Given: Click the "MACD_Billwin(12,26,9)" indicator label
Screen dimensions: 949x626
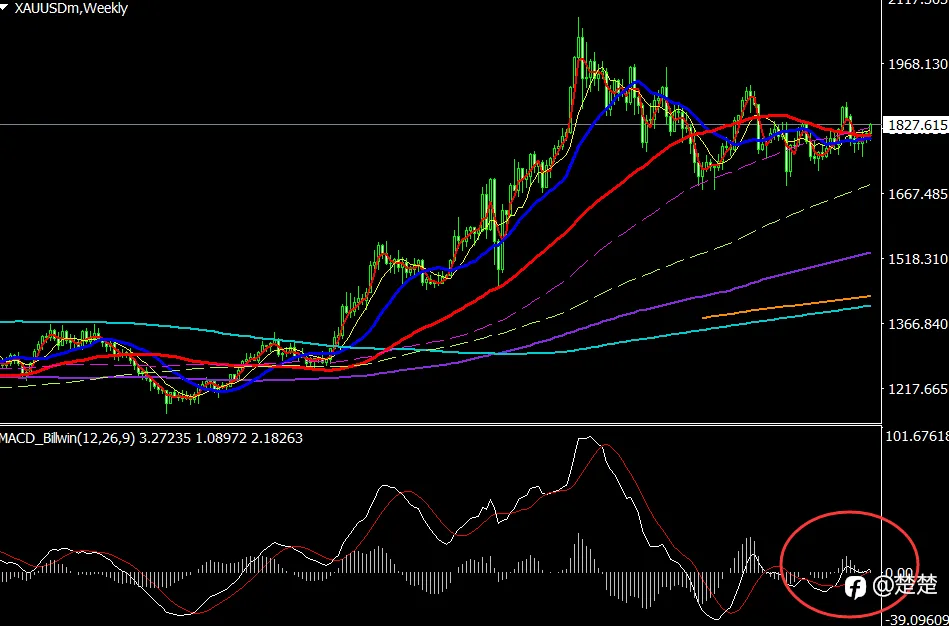Looking at the screenshot, I should (x=67, y=438).
